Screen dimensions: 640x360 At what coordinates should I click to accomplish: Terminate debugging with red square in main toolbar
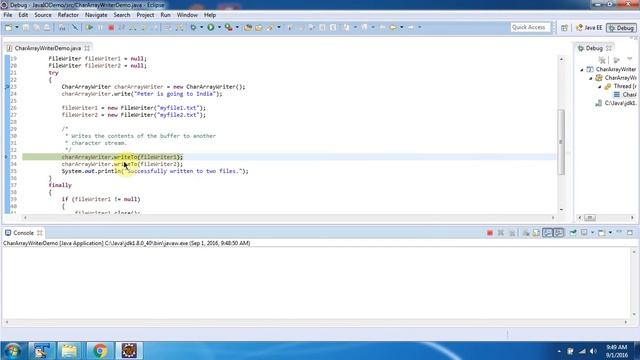111,27
